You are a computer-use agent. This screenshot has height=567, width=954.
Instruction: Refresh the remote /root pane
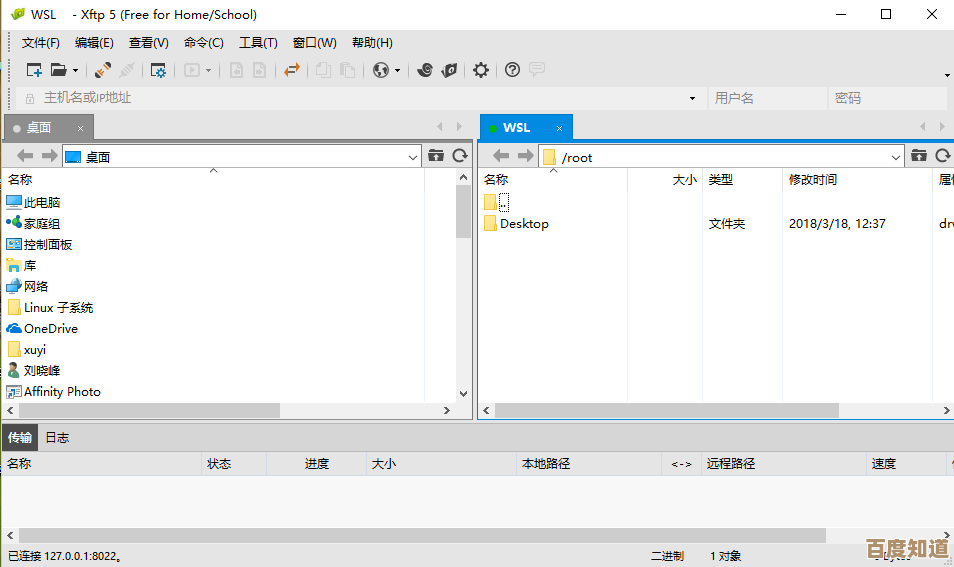click(x=943, y=156)
